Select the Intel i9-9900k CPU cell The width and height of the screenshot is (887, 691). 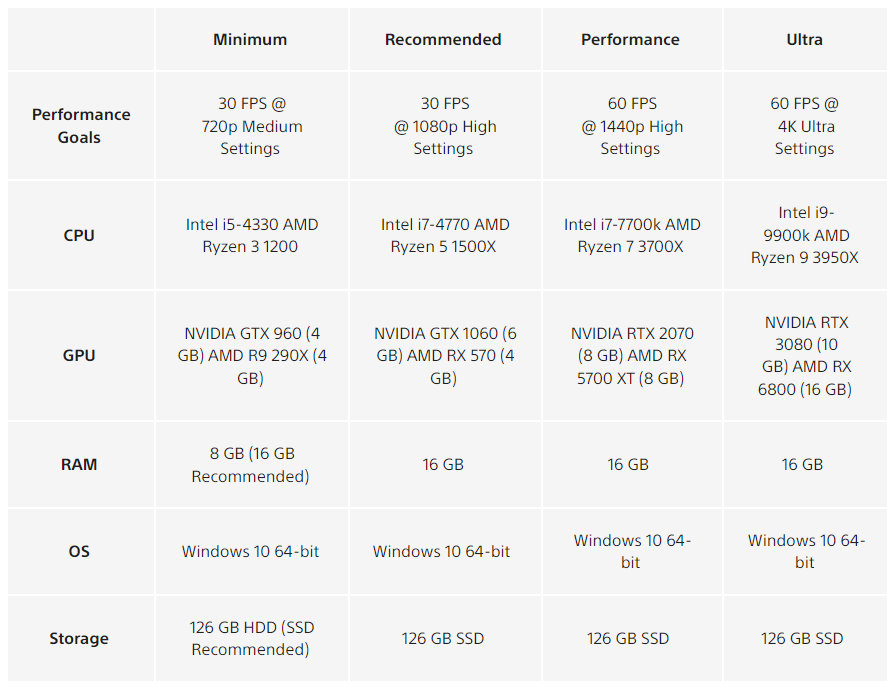pyautogui.click(x=805, y=236)
